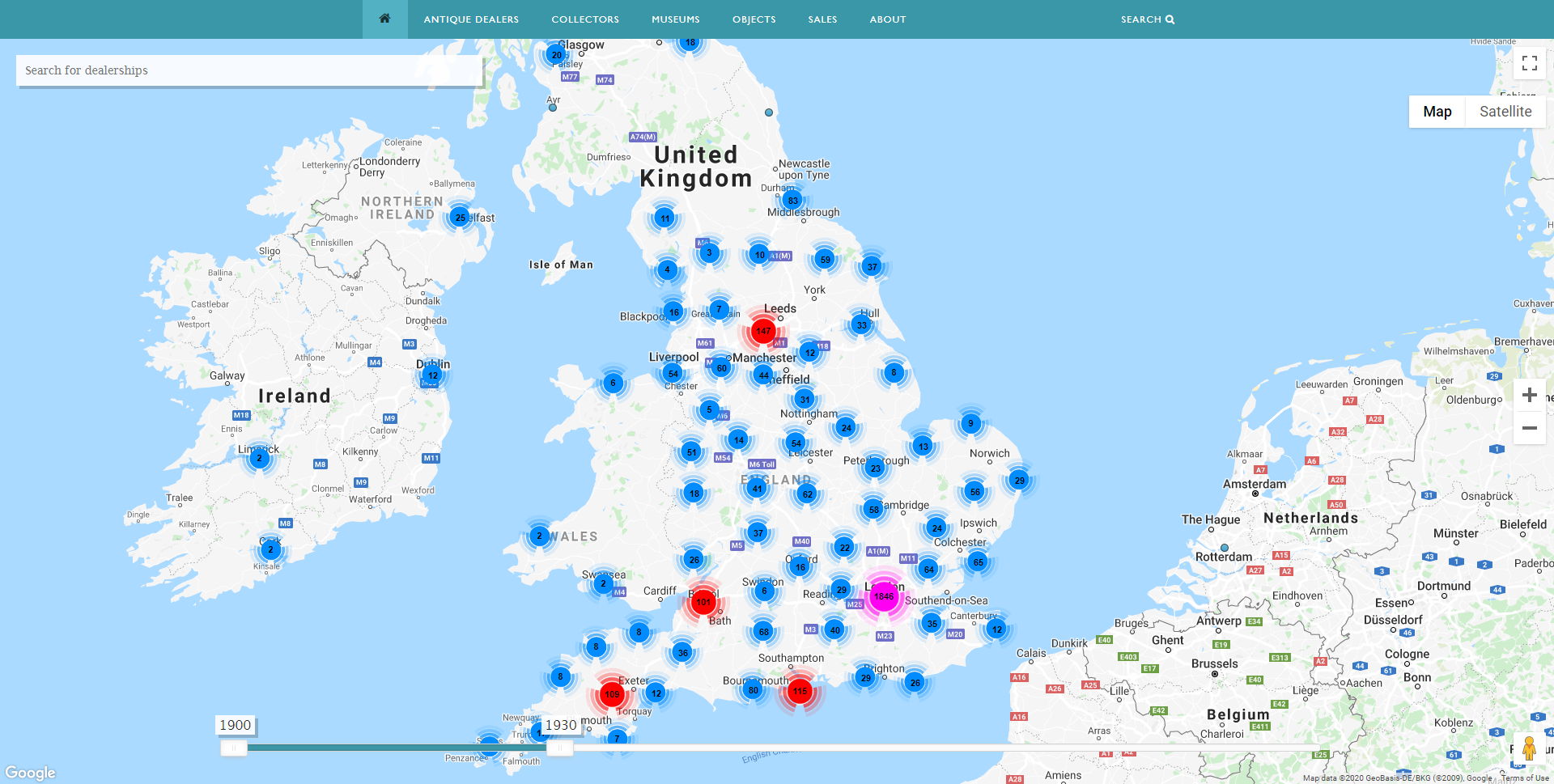The width and height of the screenshot is (1554, 784).
Task: Go to the Museums page
Action: point(675,19)
